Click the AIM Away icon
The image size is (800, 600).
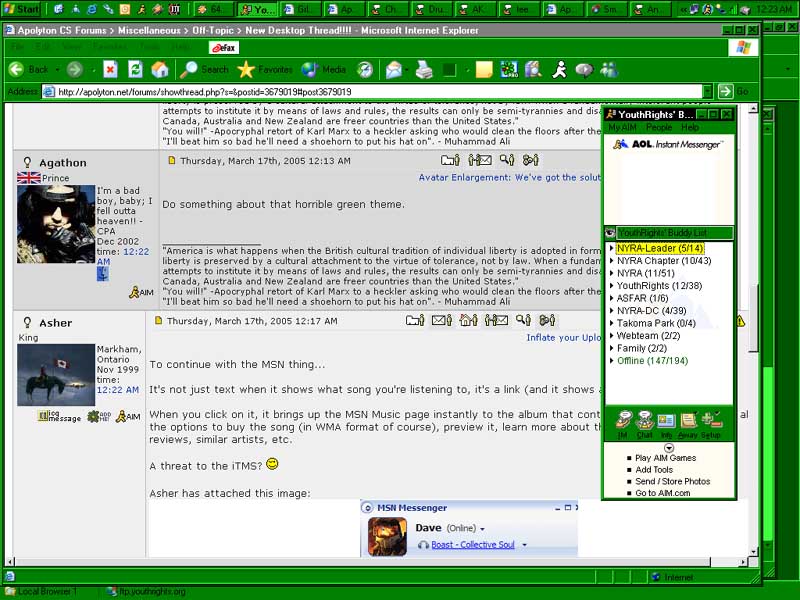688,423
